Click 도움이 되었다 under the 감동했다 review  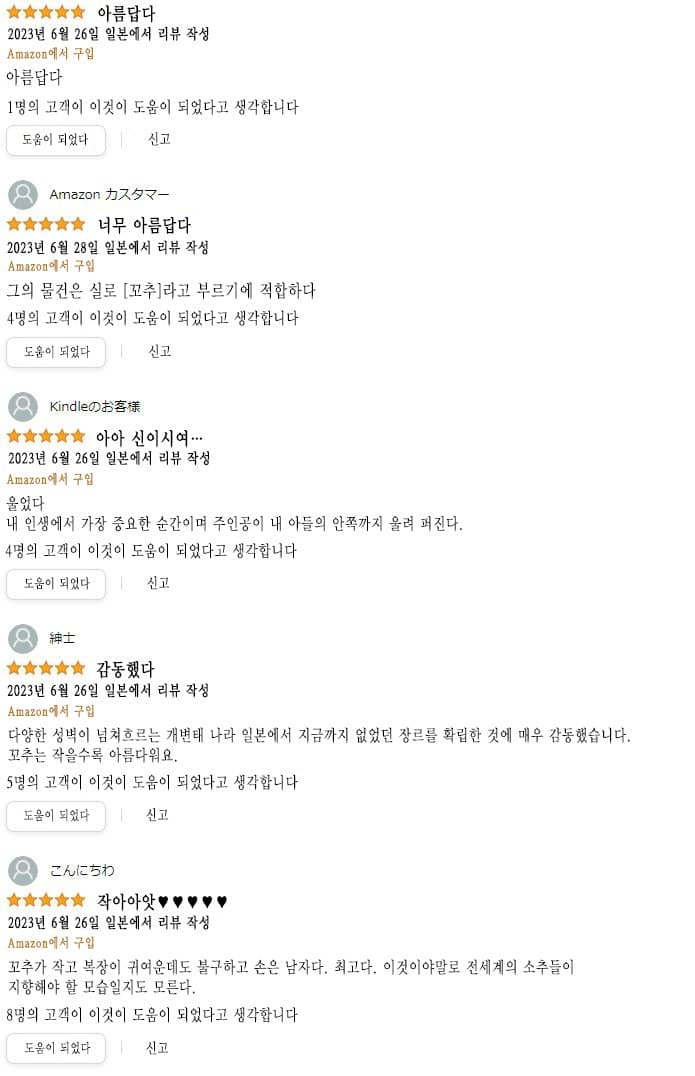[56, 816]
